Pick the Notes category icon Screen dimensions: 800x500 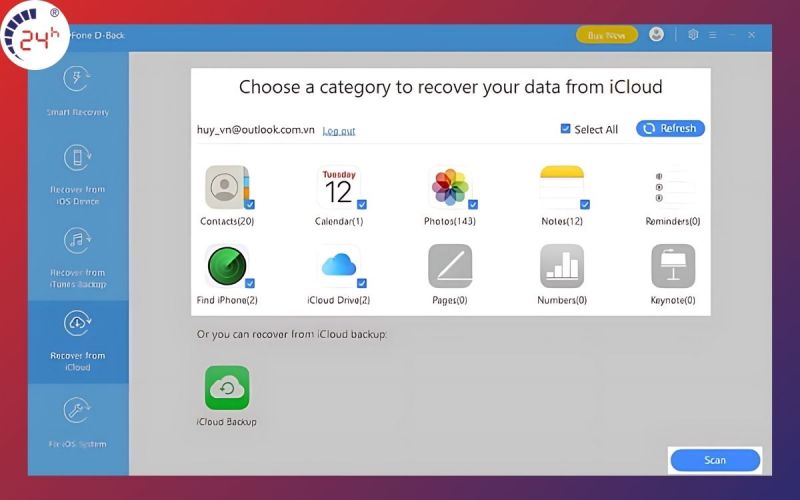click(562, 187)
